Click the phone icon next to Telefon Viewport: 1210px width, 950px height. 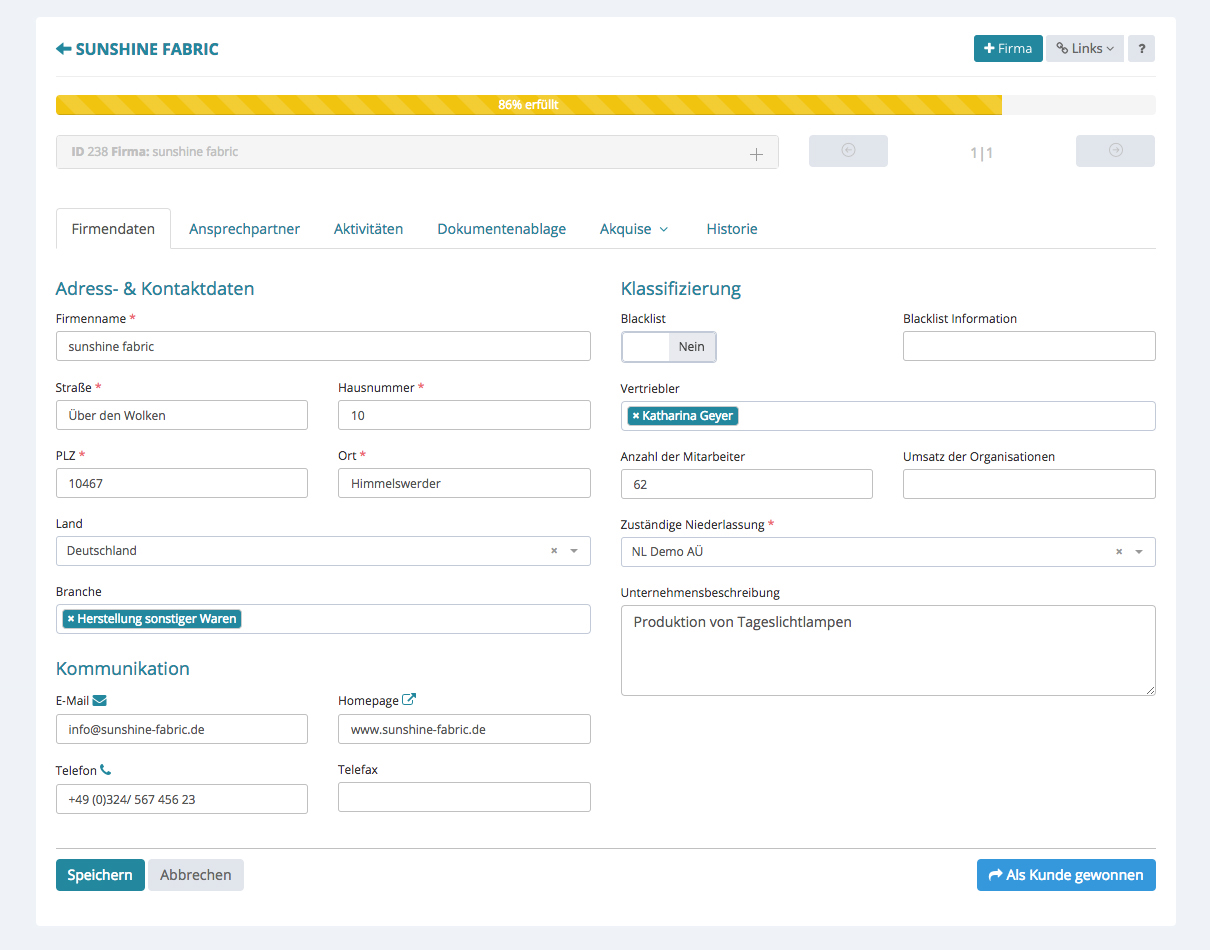[106, 770]
